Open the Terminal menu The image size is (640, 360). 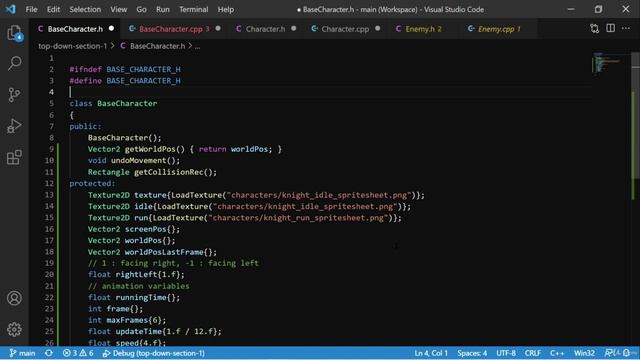coord(193,9)
